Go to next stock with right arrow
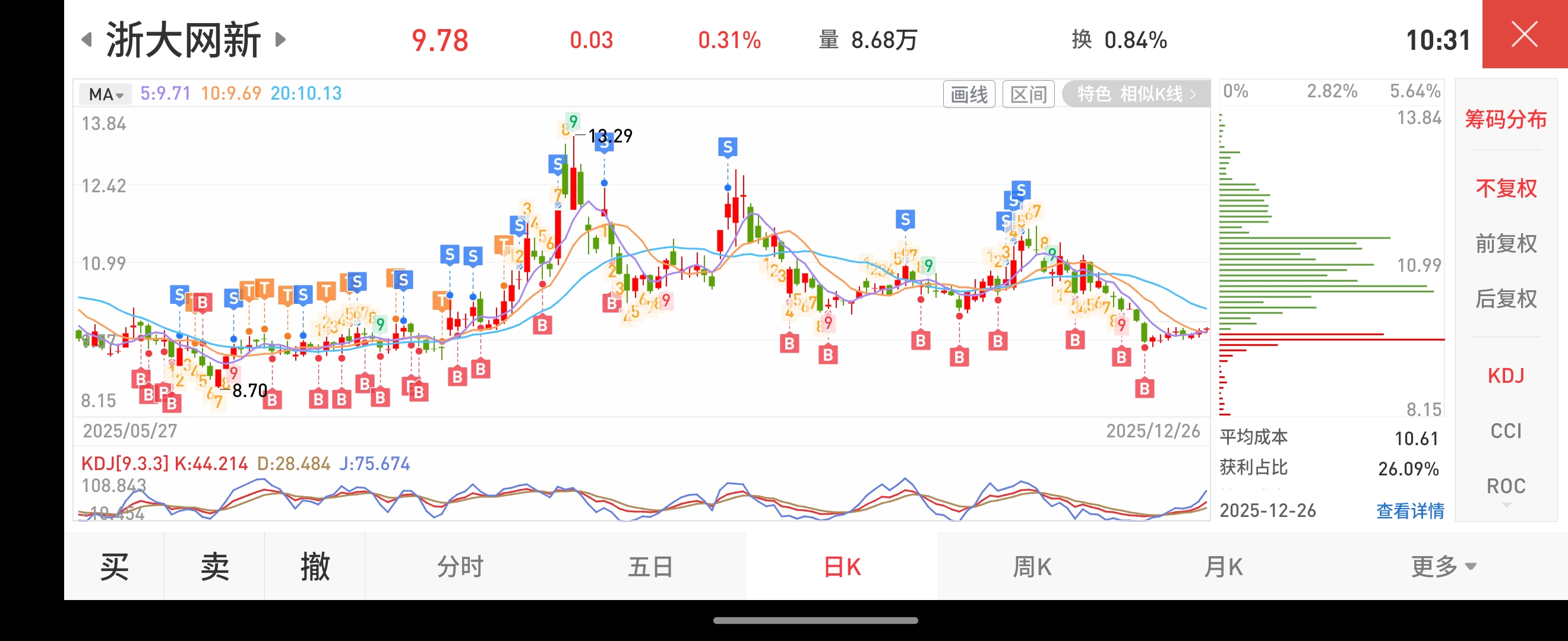 coord(280,40)
